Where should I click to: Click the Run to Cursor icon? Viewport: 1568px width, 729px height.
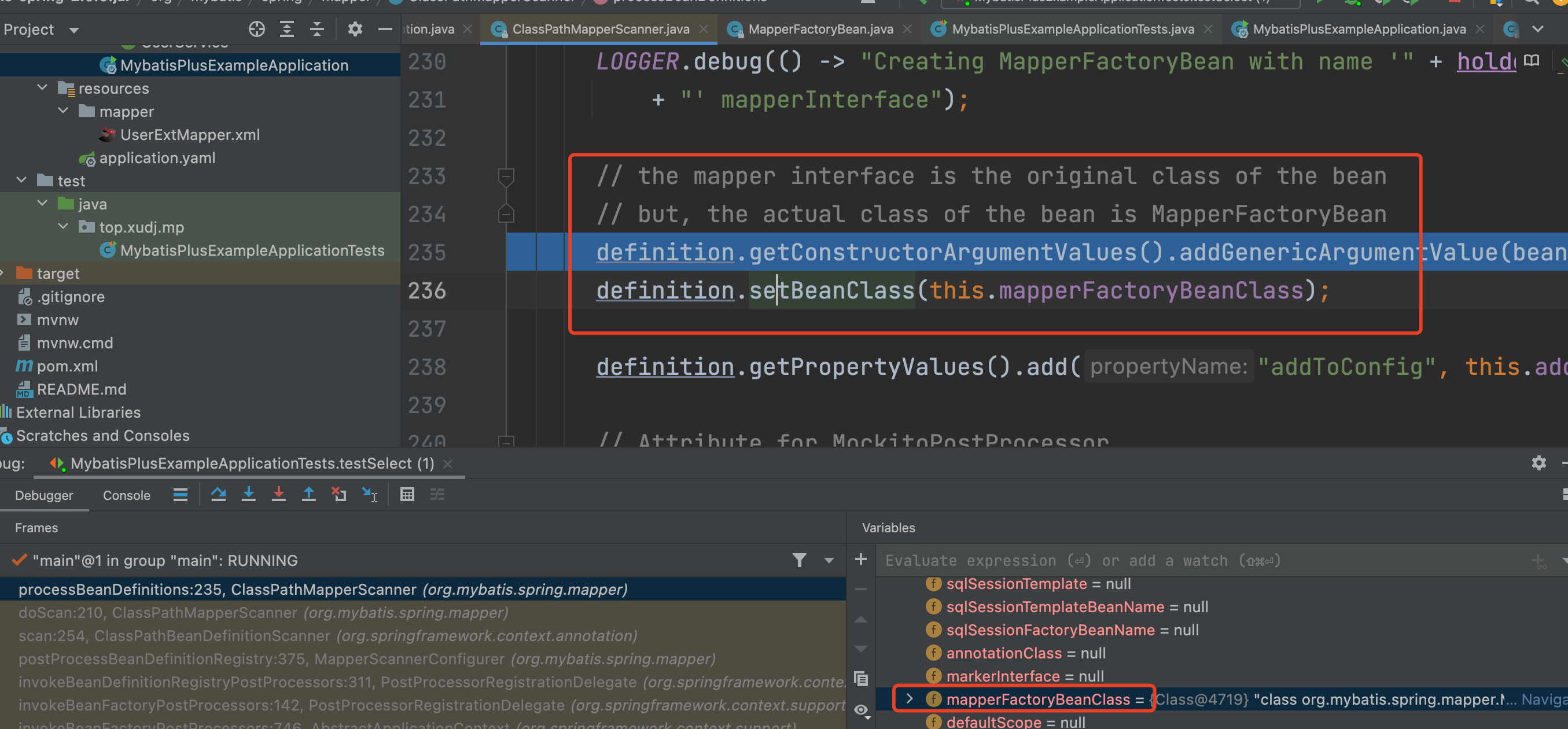[x=370, y=495]
